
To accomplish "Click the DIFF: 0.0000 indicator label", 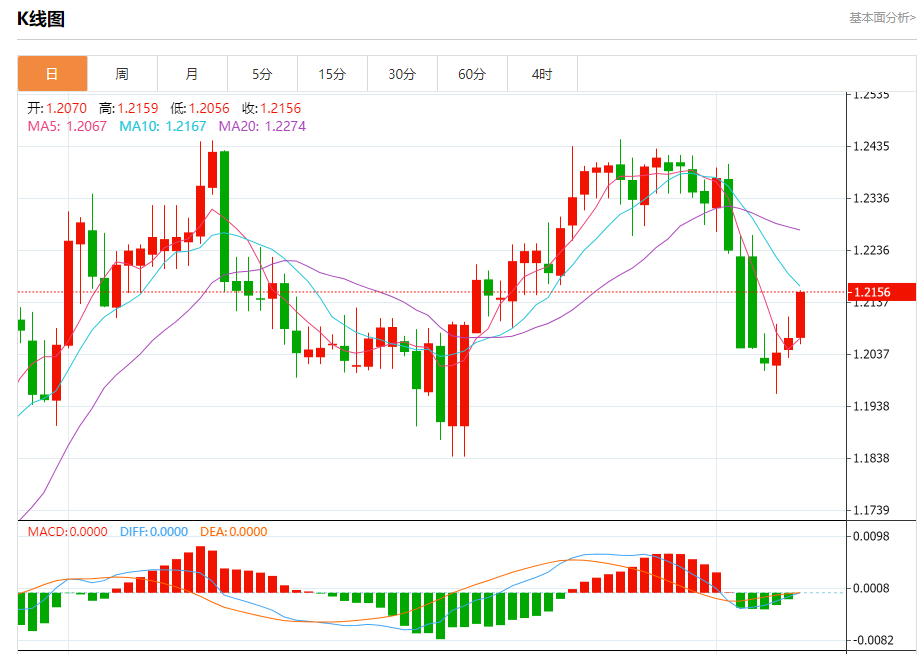I will pyautogui.click(x=154, y=532).
